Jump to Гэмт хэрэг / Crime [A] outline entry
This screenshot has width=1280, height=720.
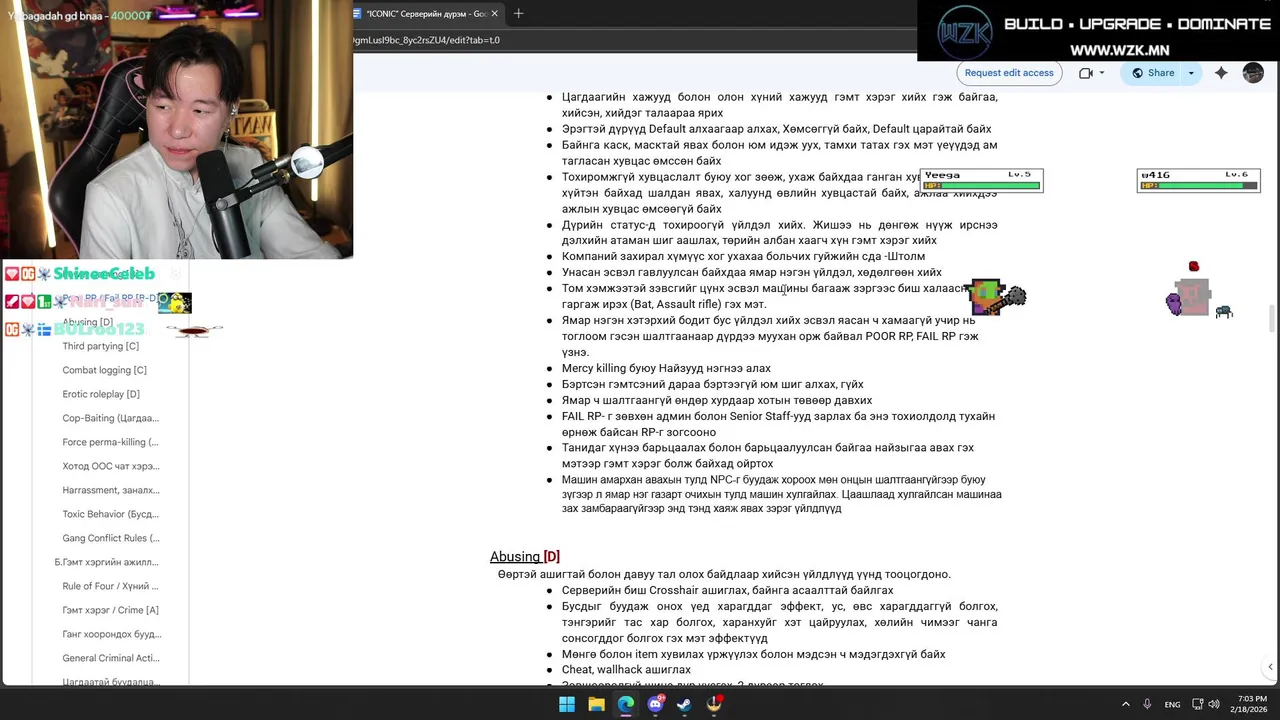click(110, 610)
